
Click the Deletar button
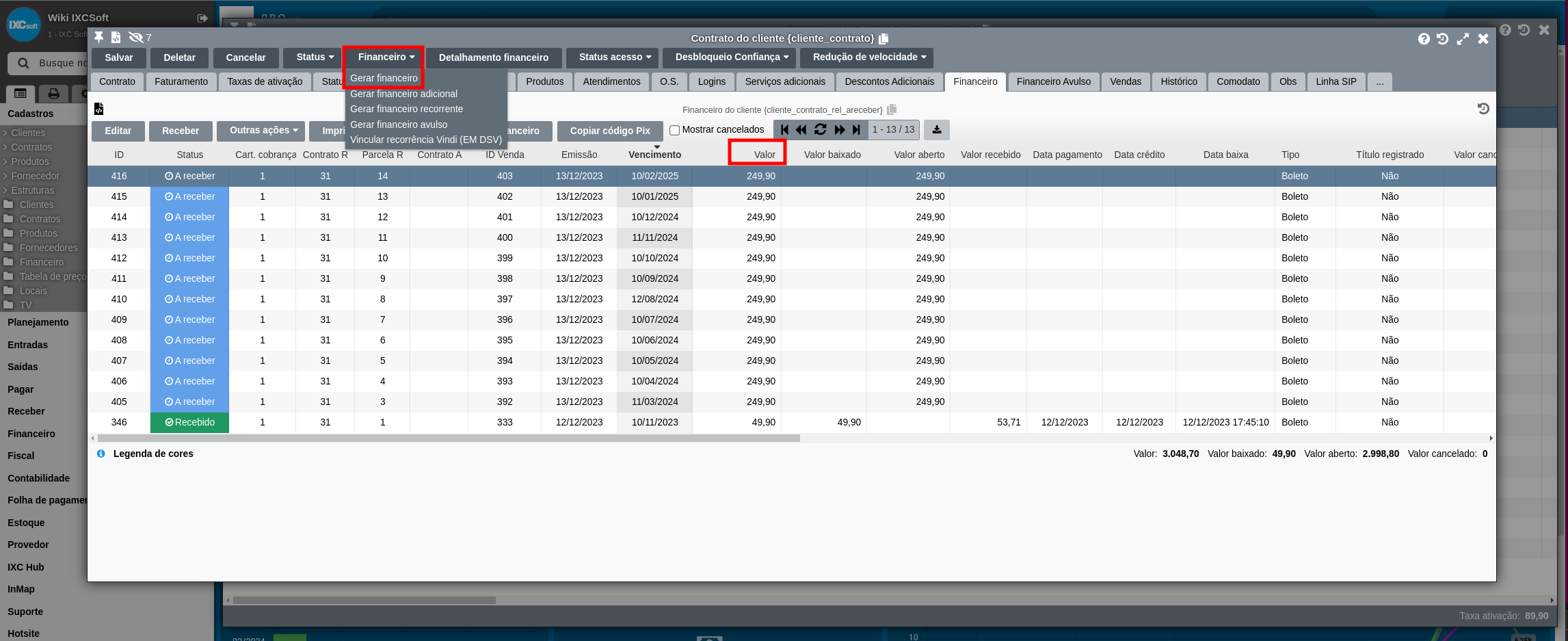click(x=180, y=57)
